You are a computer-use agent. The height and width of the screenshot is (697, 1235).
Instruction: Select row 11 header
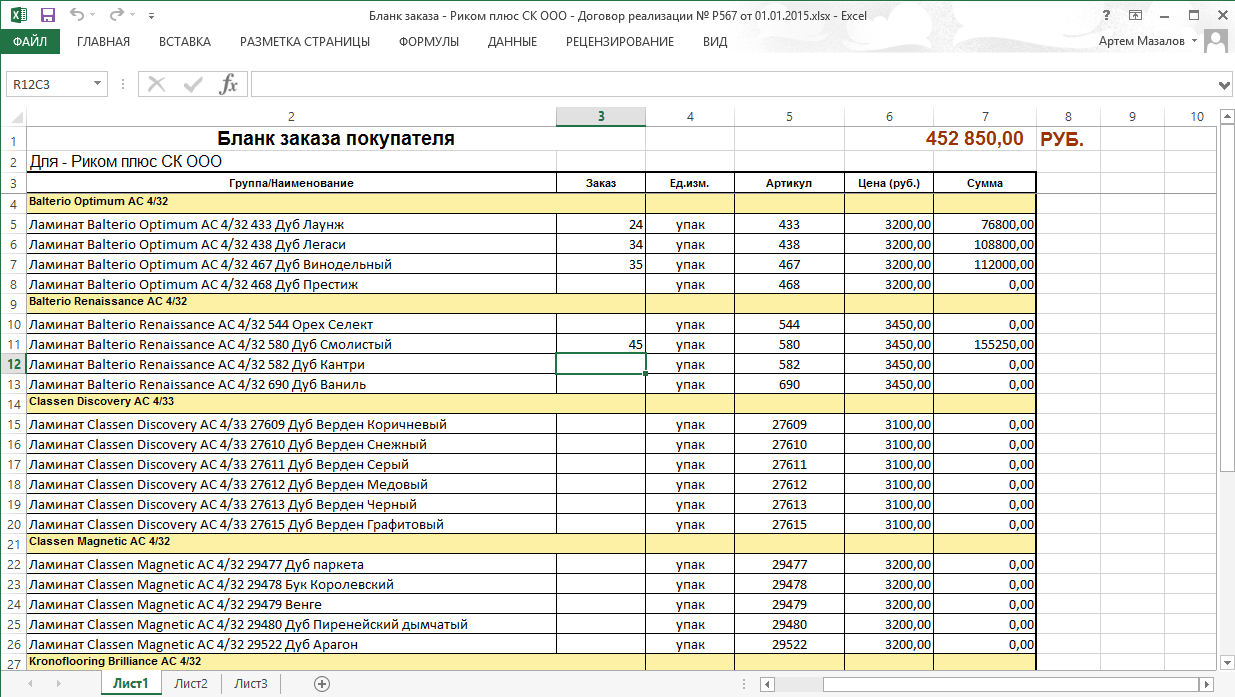point(14,344)
